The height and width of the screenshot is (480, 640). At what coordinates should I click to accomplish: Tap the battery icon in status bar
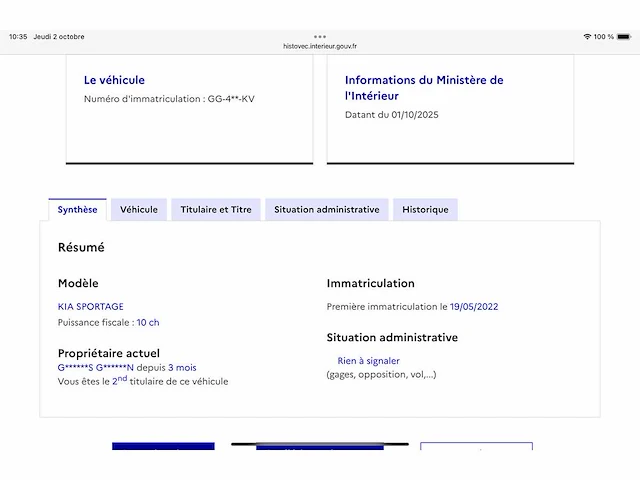coord(624,37)
